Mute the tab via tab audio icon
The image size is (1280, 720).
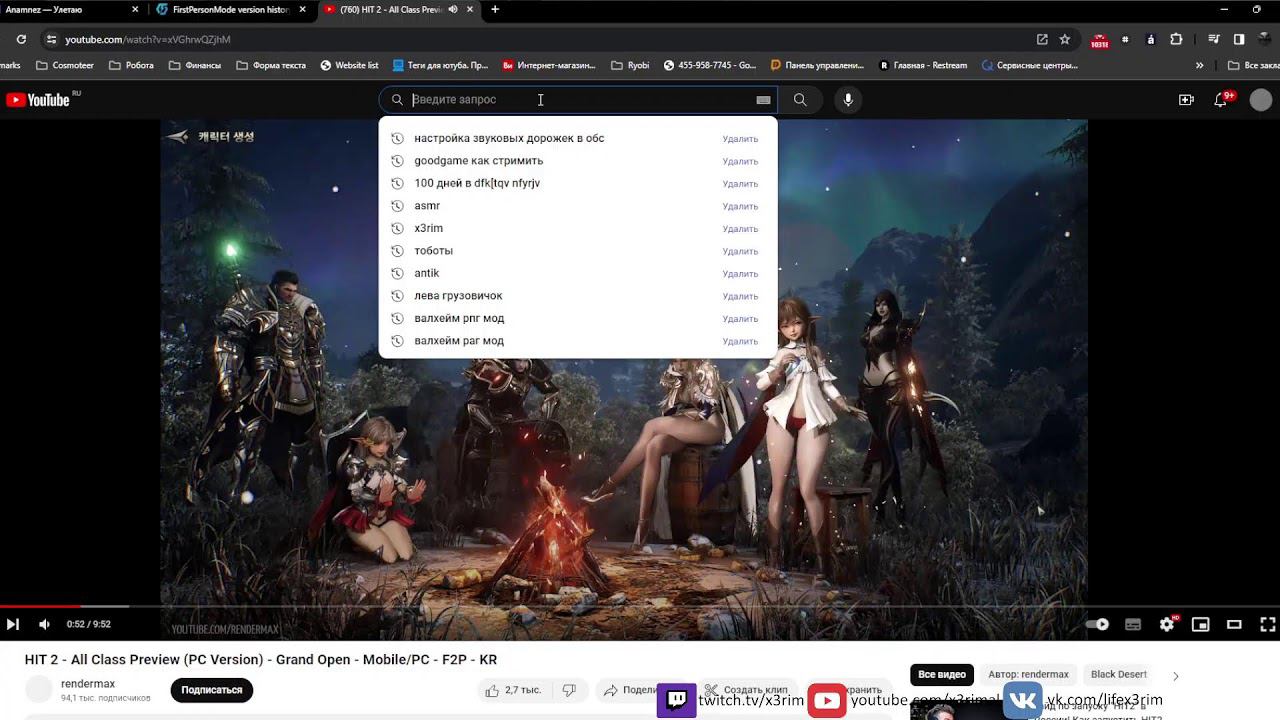pyautogui.click(x=453, y=10)
